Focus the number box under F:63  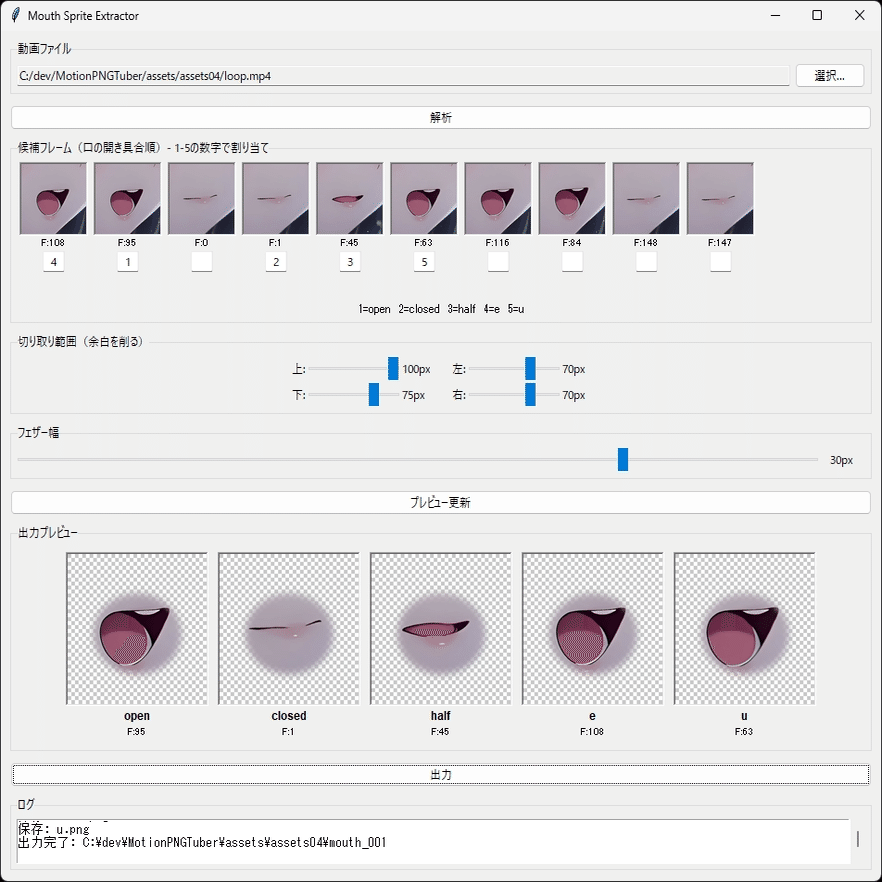point(424,262)
